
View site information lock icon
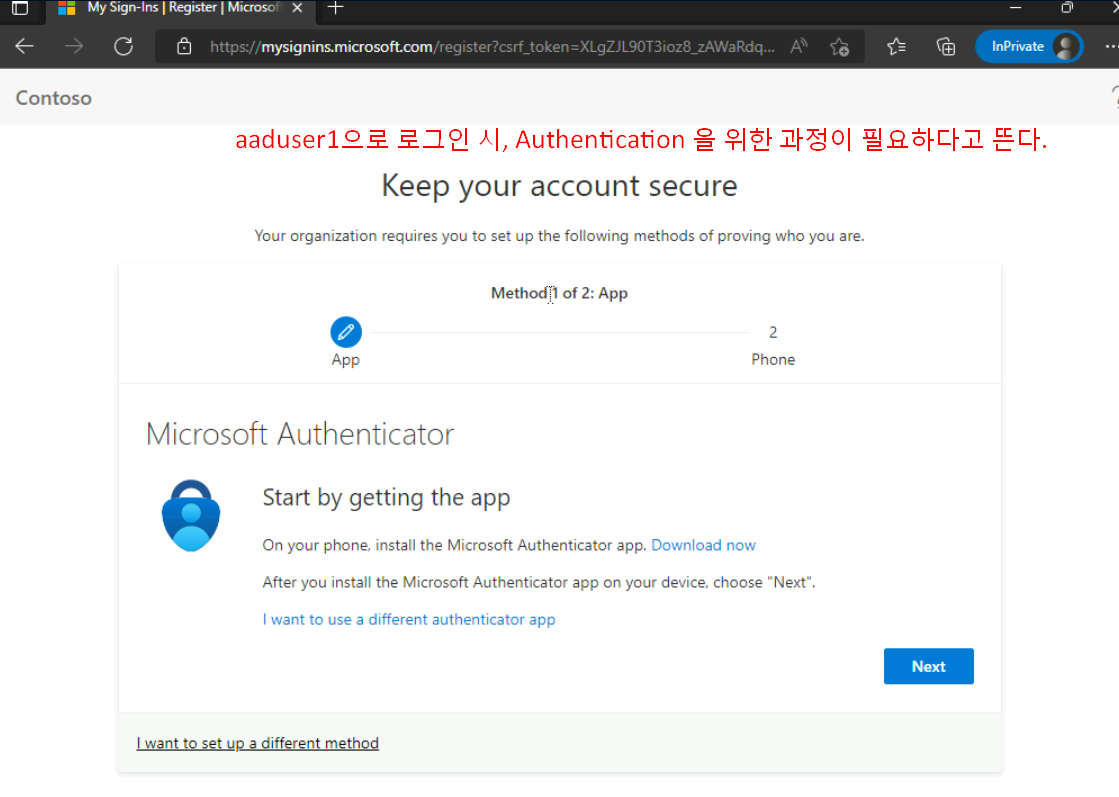184,46
